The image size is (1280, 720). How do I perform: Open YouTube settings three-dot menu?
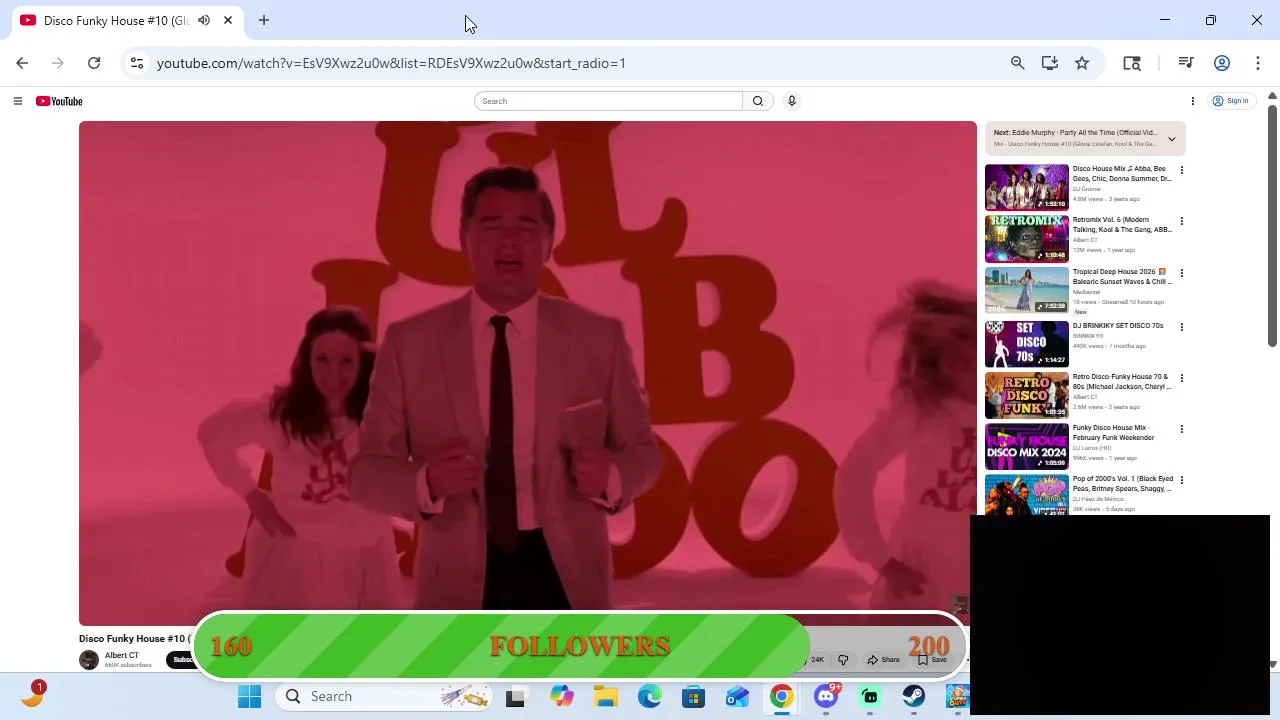[1192, 101]
